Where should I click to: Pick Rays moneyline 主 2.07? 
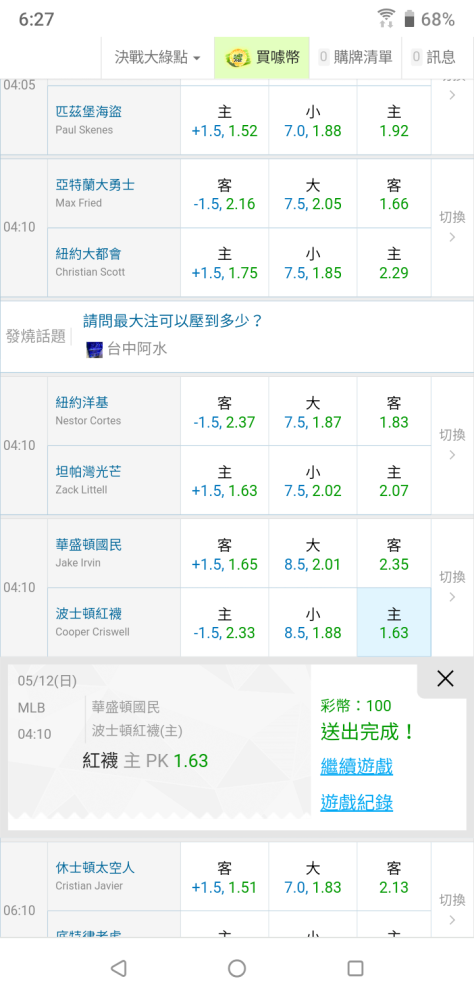point(394,480)
